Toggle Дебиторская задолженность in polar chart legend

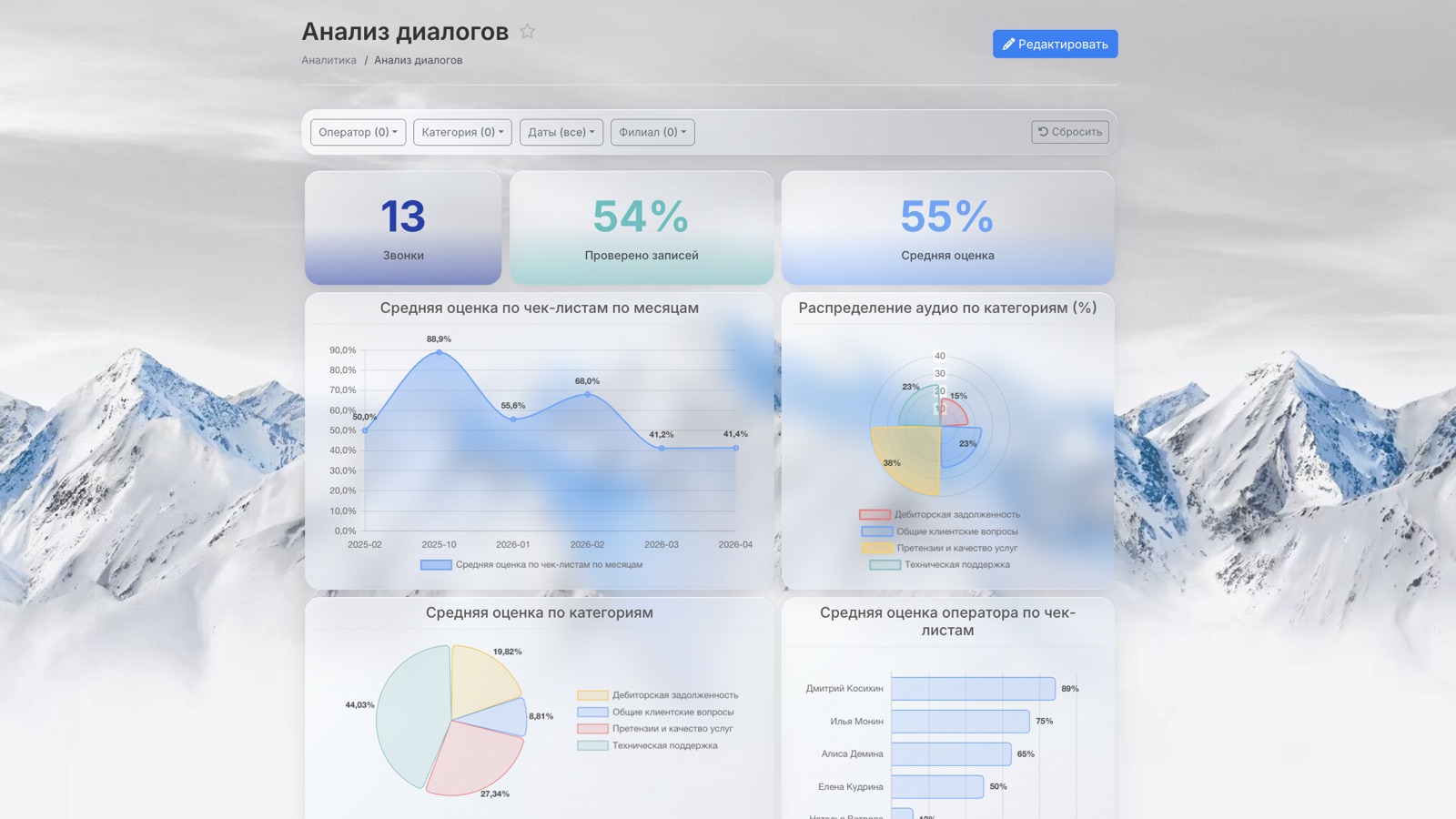pos(940,515)
